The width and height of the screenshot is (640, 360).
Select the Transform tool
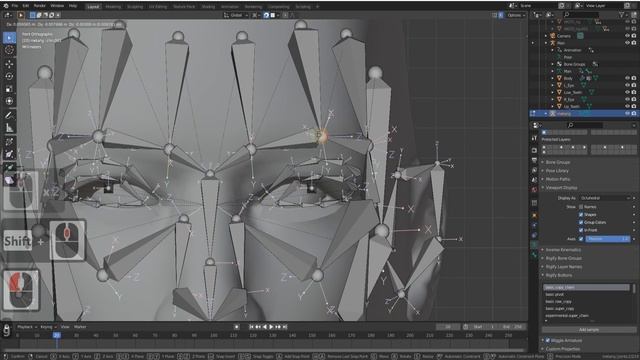click(9, 101)
